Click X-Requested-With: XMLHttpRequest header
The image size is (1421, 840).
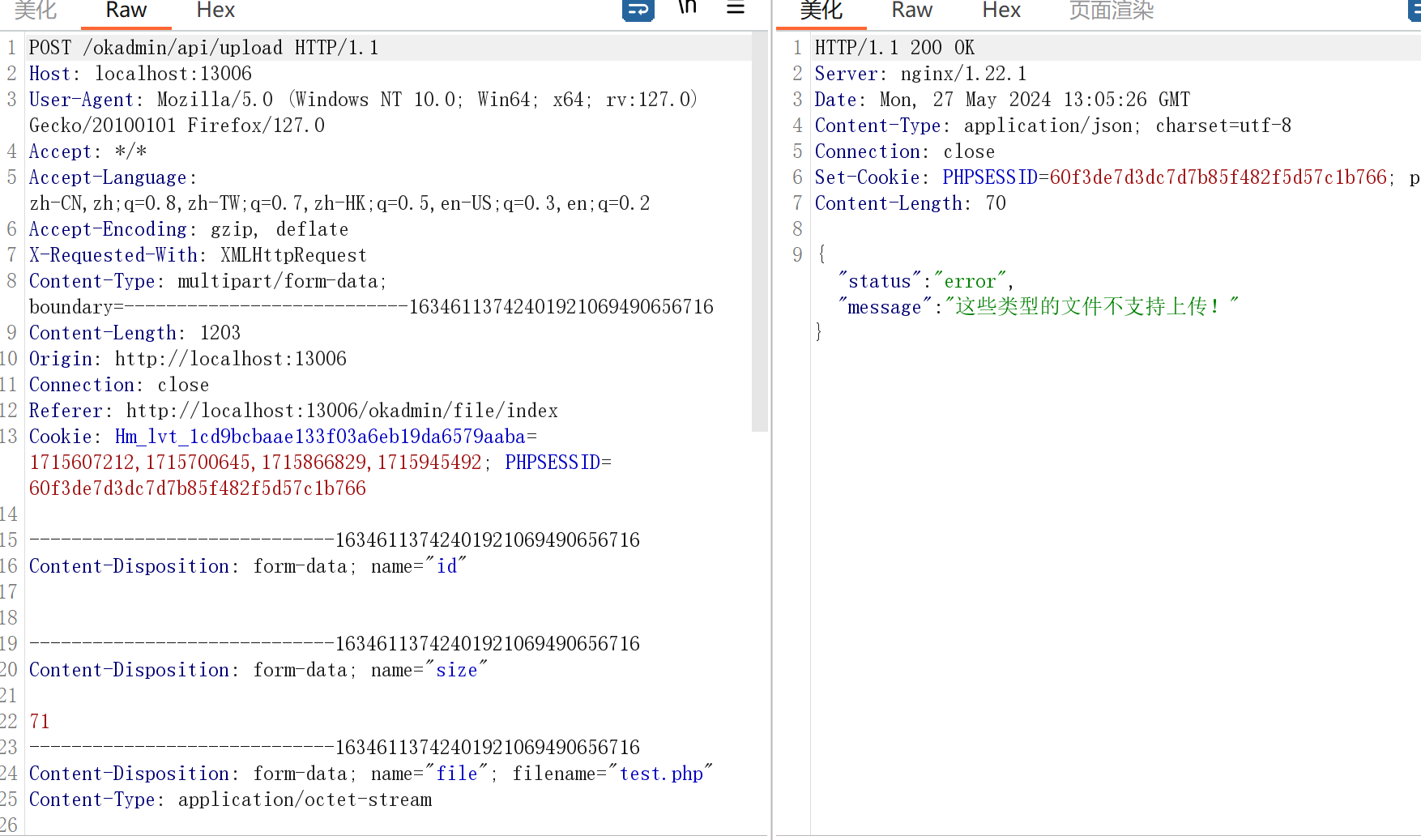coord(198,255)
